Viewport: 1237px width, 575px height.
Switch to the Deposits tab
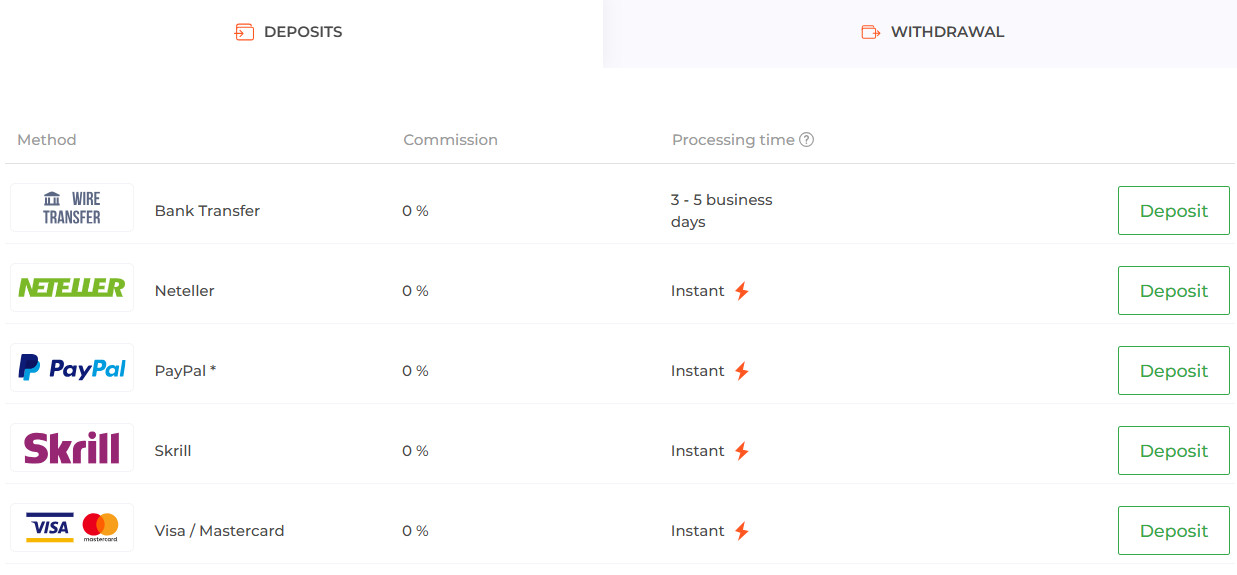(x=301, y=32)
